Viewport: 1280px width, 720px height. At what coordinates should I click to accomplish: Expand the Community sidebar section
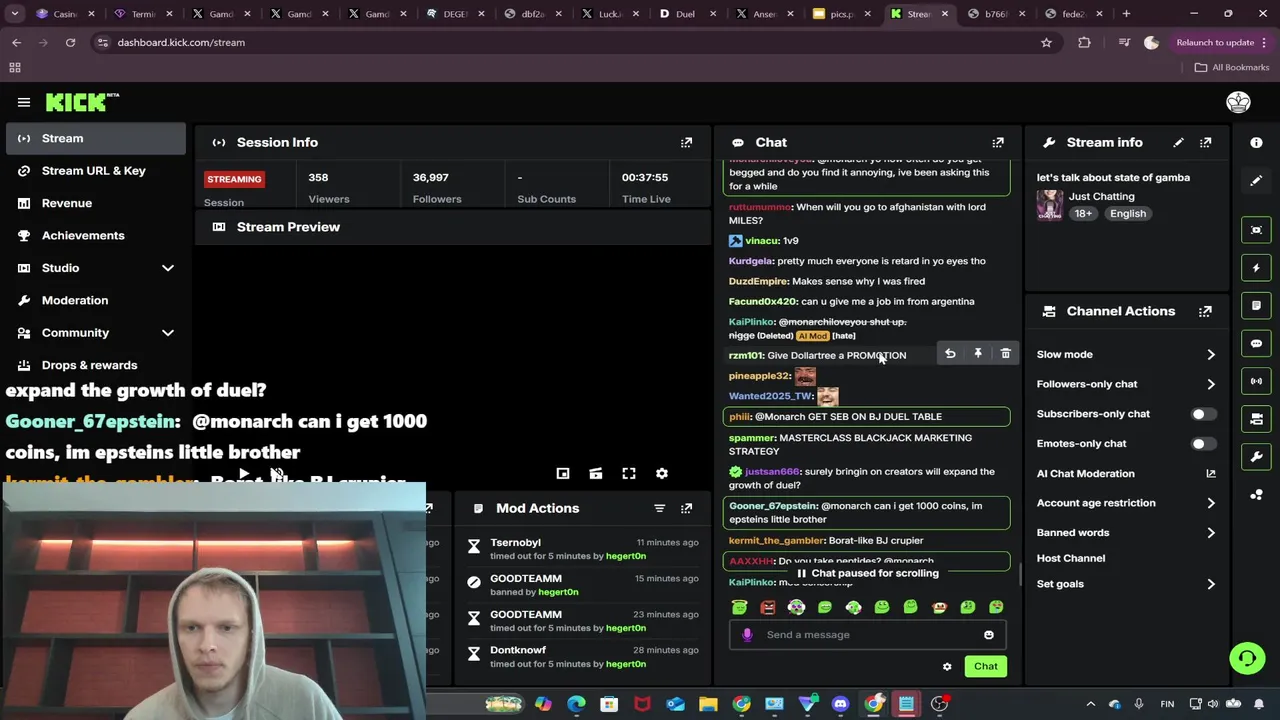pyautogui.click(x=167, y=333)
